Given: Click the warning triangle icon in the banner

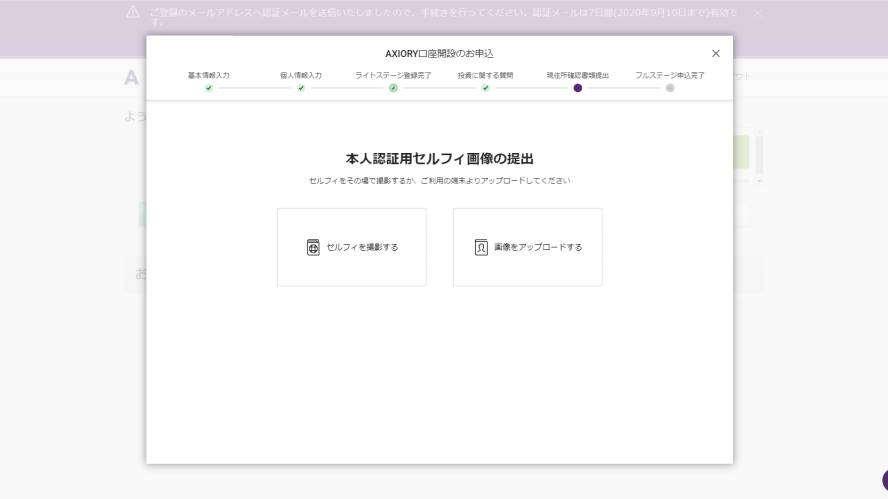Looking at the screenshot, I should point(133,12).
